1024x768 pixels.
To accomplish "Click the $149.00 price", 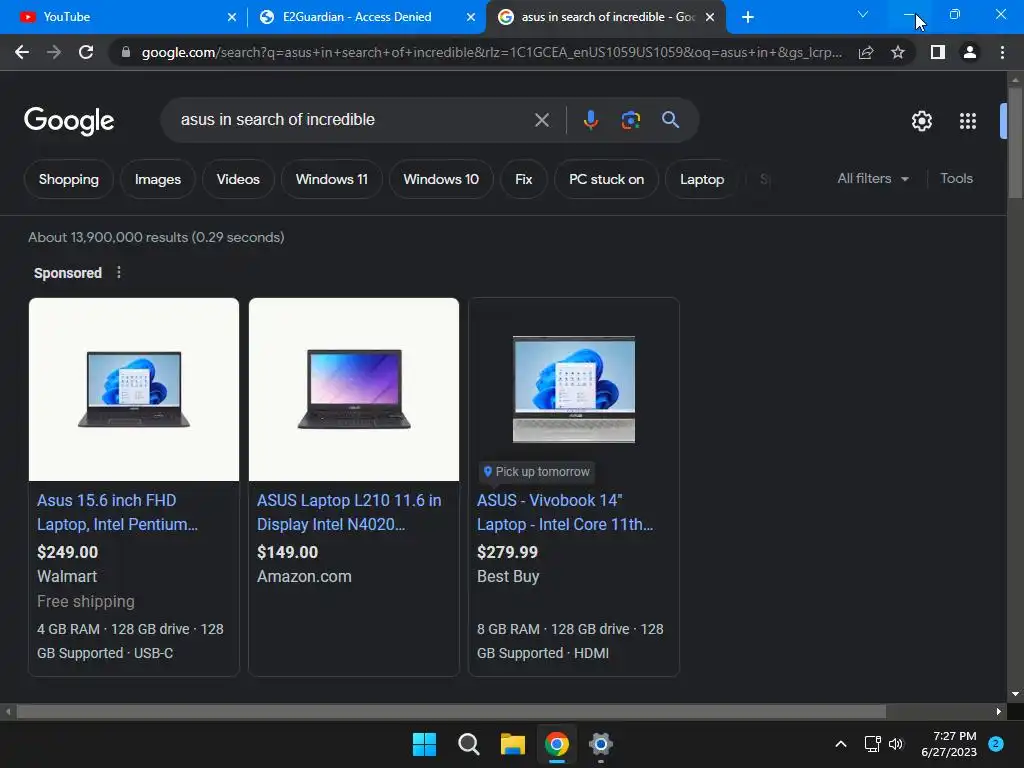I will click(287, 552).
